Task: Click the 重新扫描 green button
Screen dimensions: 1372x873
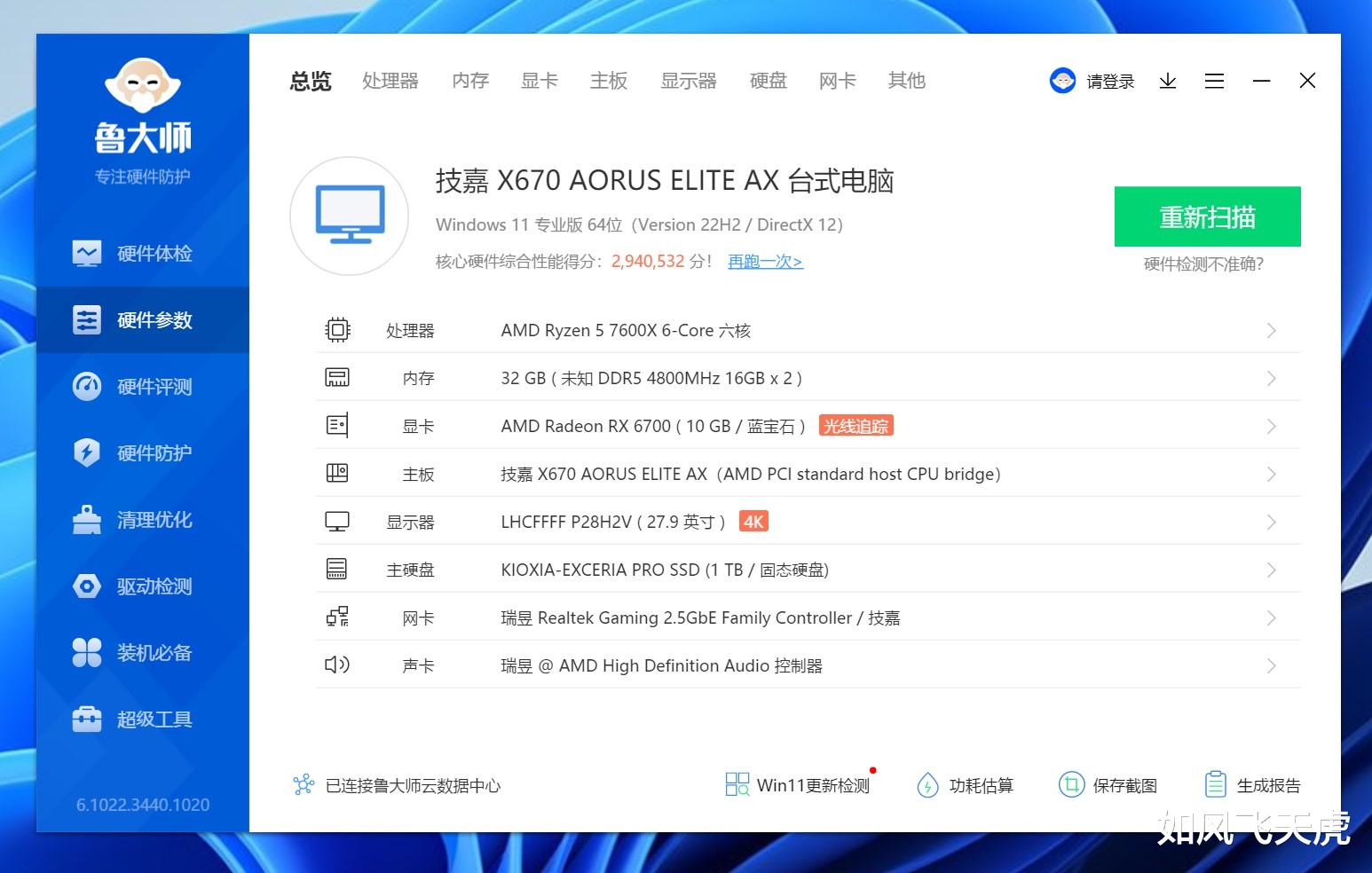Action: pyautogui.click(x=1207, y=216)
